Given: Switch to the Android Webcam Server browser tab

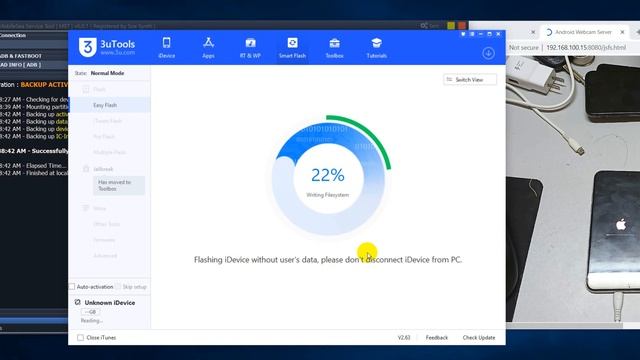Looking at the screenshot, I should point(583,32).
